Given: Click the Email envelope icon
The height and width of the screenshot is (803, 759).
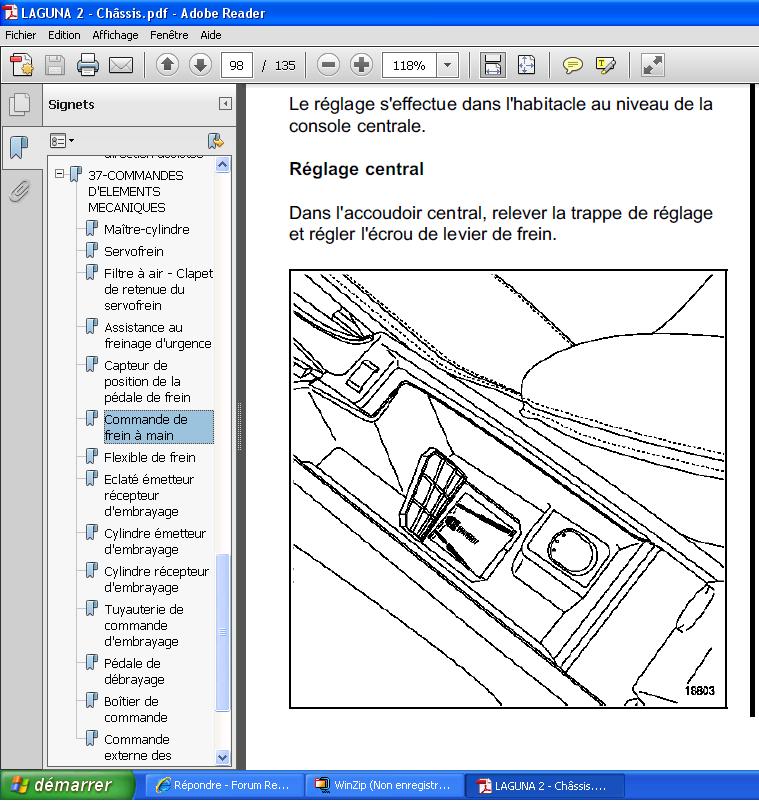Looking at the screenshot, I should coord(121,65).
